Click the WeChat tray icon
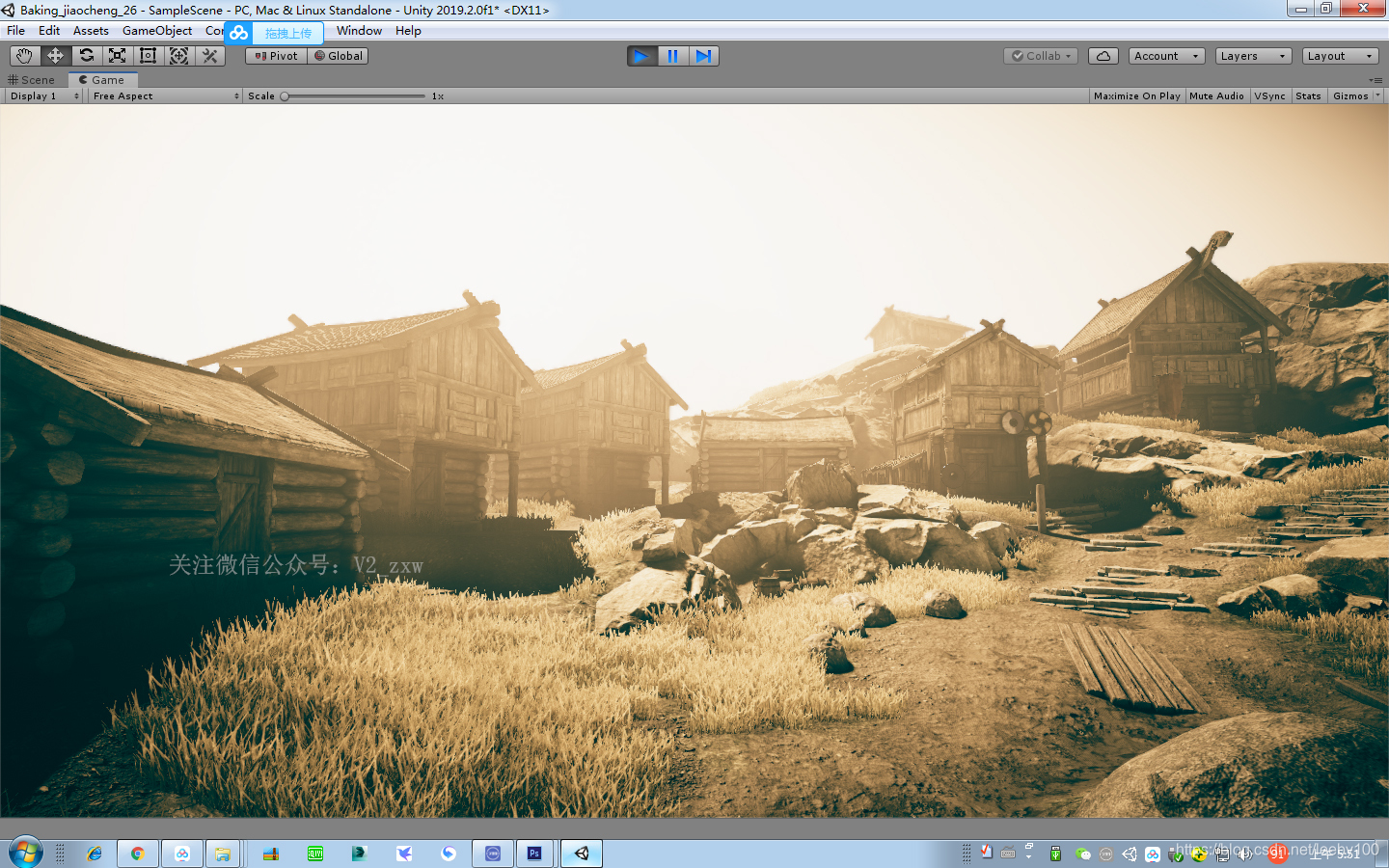The image size is (1389, 868). click(x=1082, y=854)
